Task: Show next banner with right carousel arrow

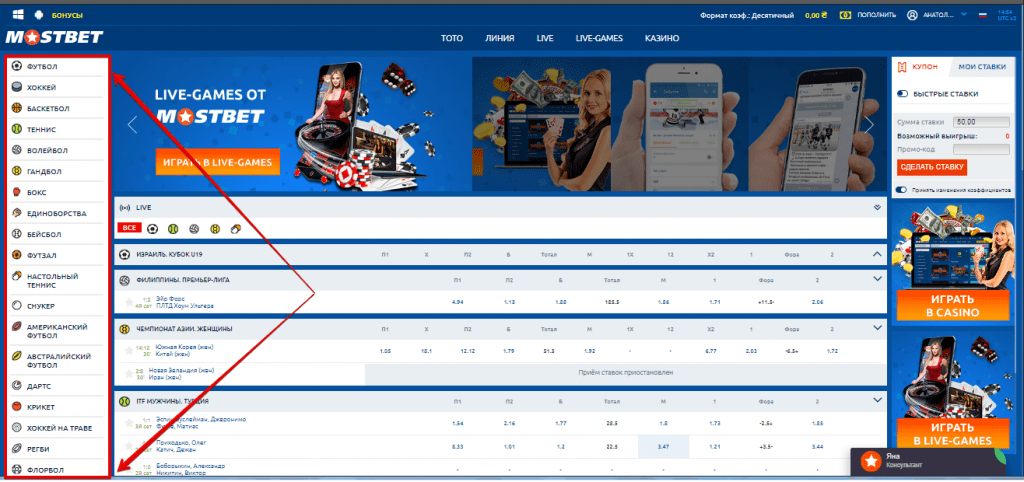Action: [869, 123]
